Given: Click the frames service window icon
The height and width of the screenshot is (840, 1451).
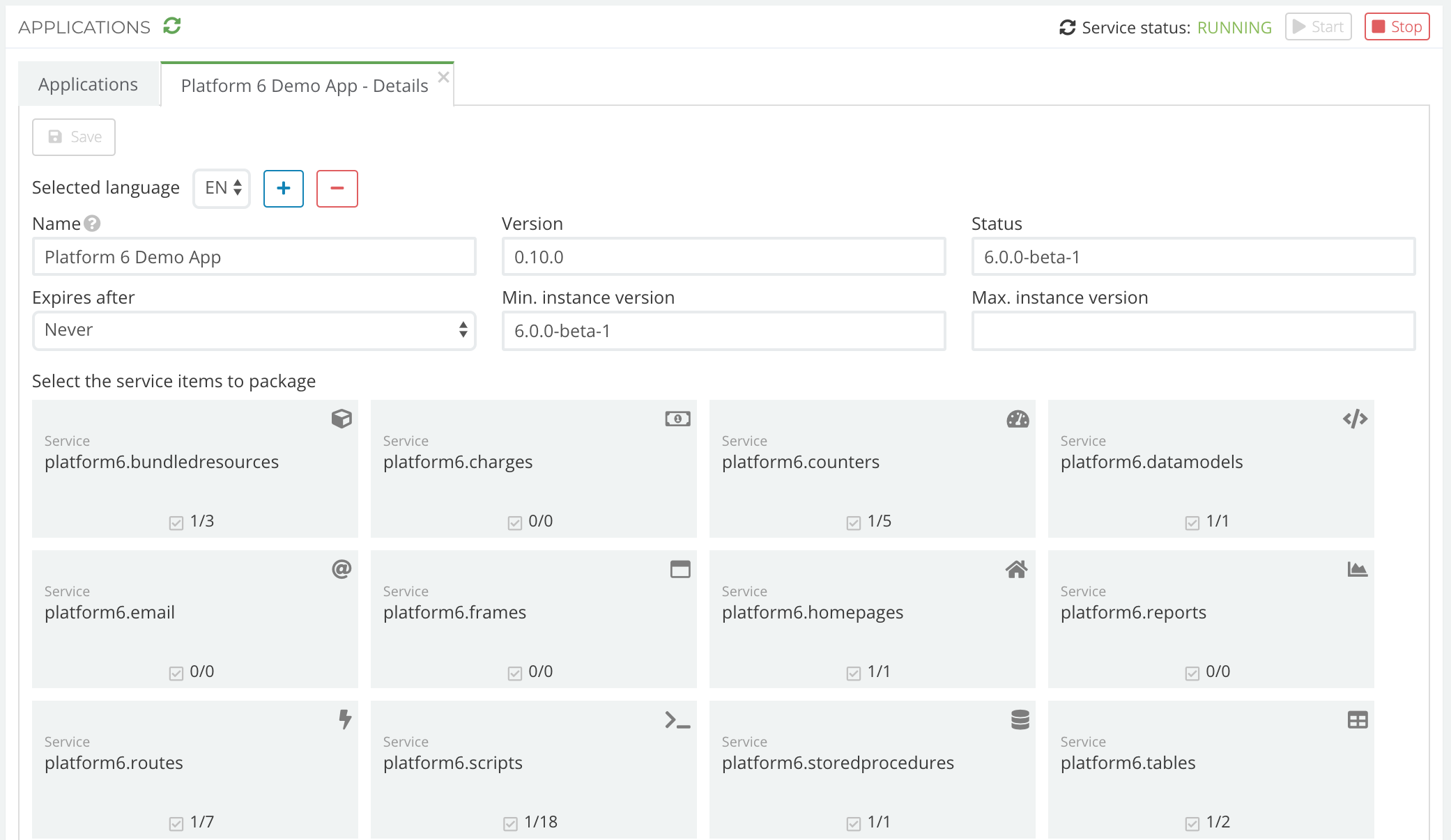Looking at the screenshot, I should click(x=679, y=569).
